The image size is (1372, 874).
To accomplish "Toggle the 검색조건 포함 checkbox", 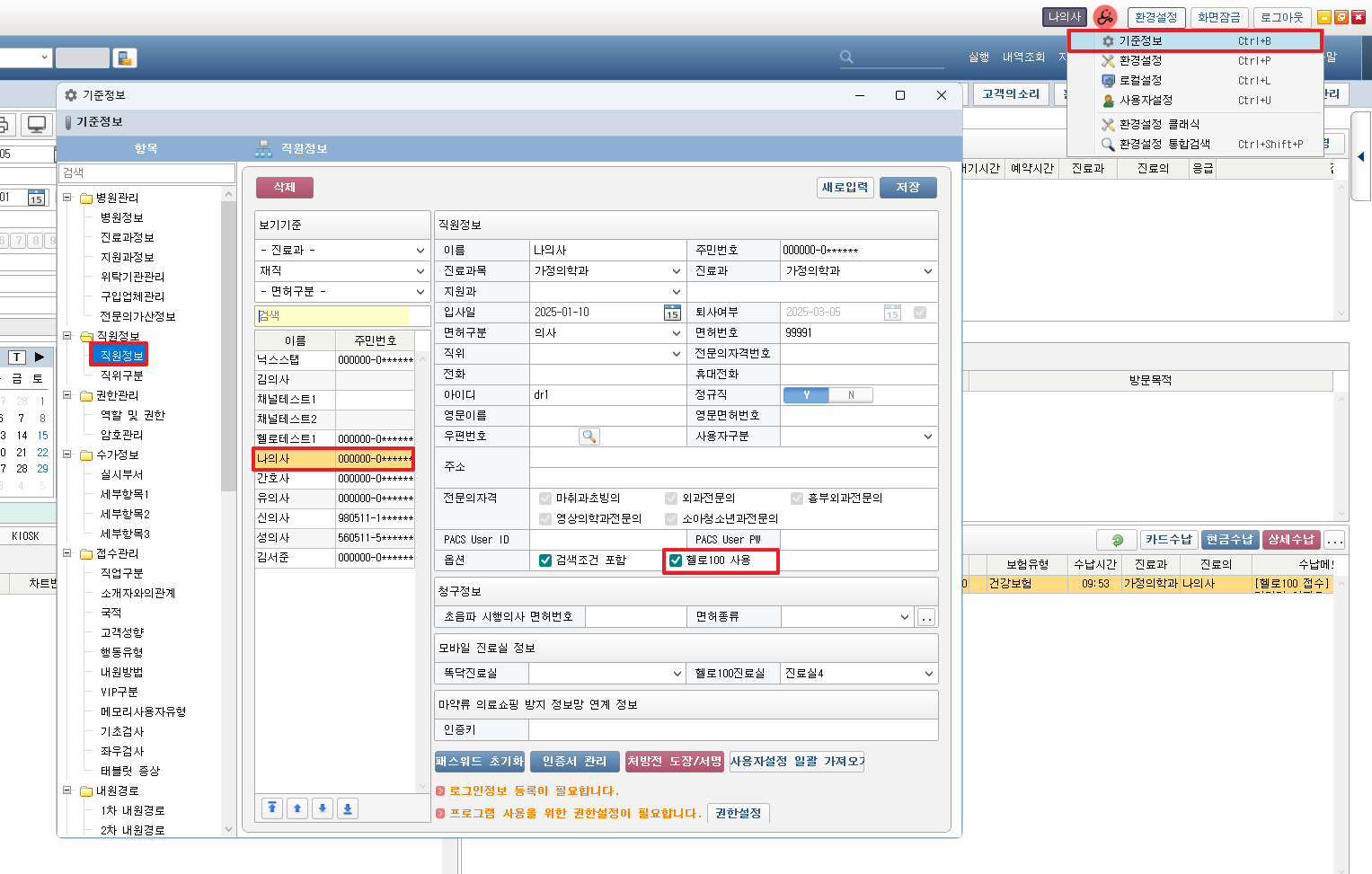I will (545, 561).
